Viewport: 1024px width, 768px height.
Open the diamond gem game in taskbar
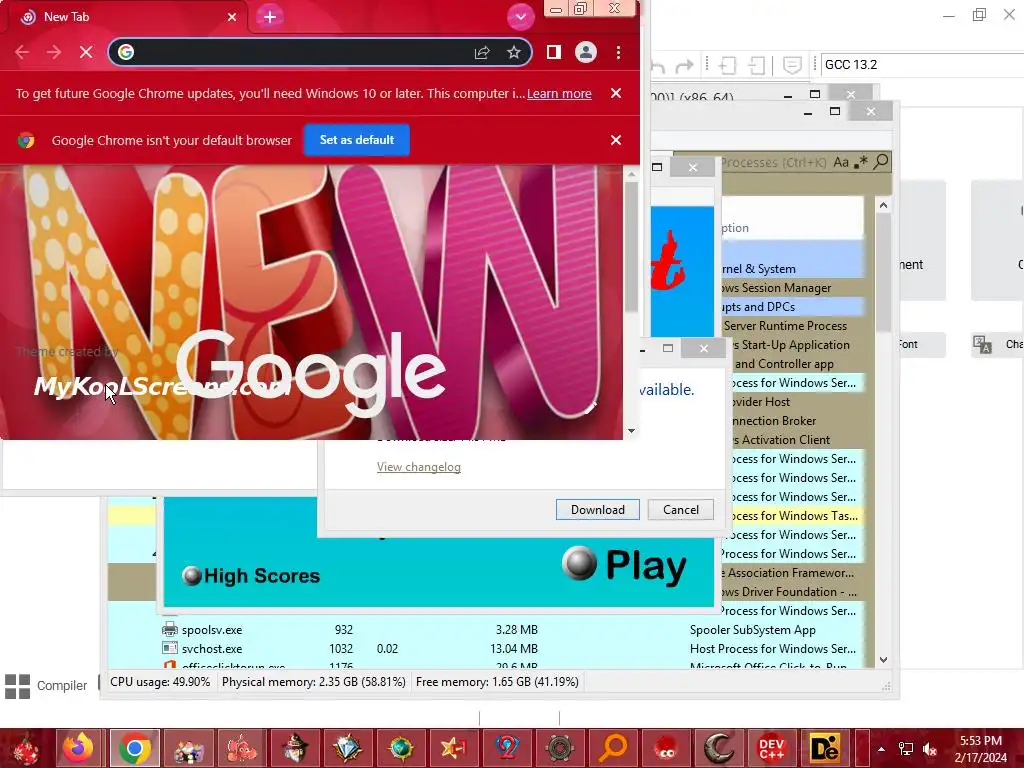click(x=347, y=748)
